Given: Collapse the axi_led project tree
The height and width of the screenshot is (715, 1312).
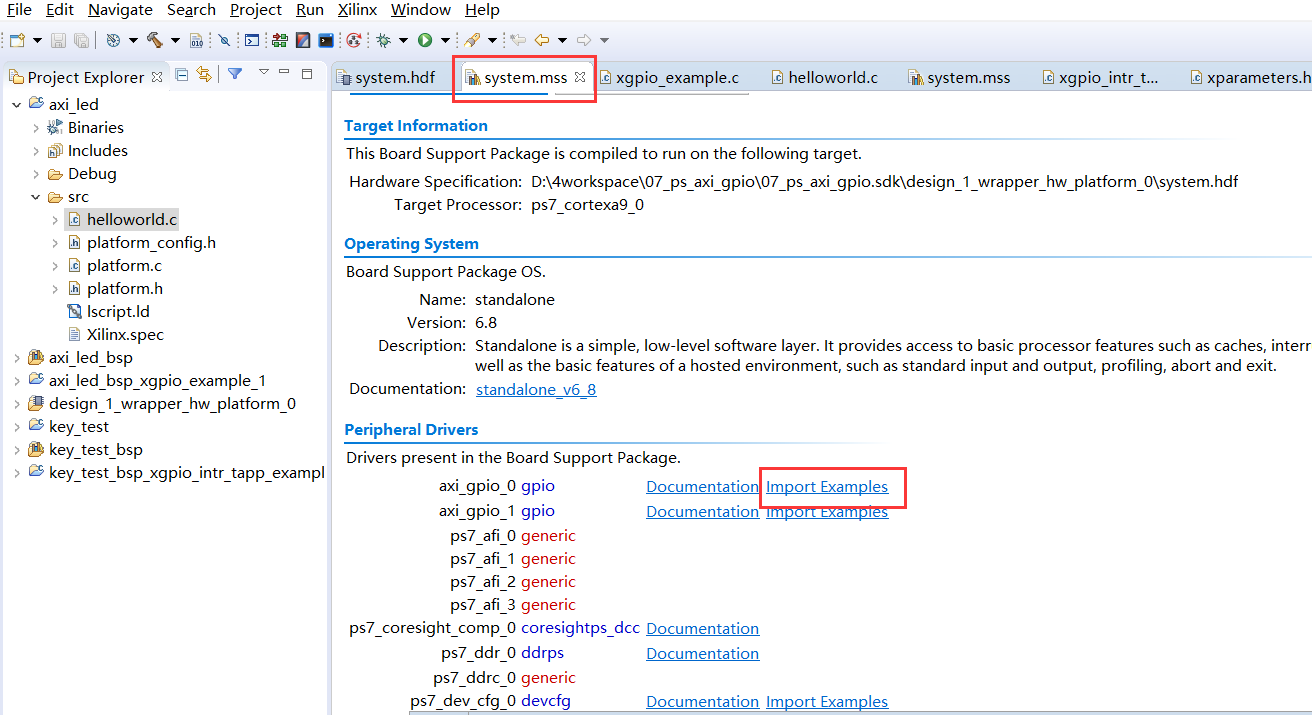Looking at the screenshot, I should point(16,104).
